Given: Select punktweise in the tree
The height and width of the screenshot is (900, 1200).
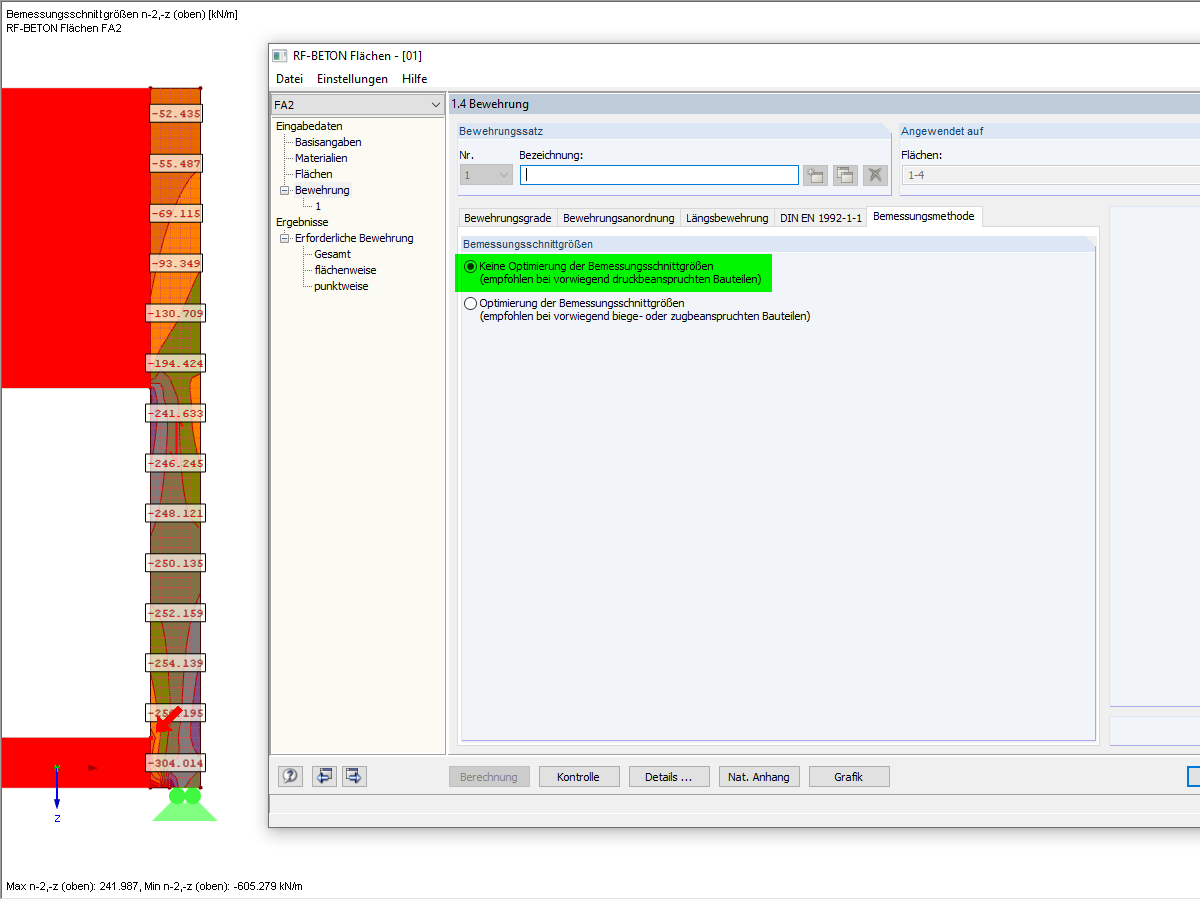Looking at the screenshot, I should (x=341, y=286).
